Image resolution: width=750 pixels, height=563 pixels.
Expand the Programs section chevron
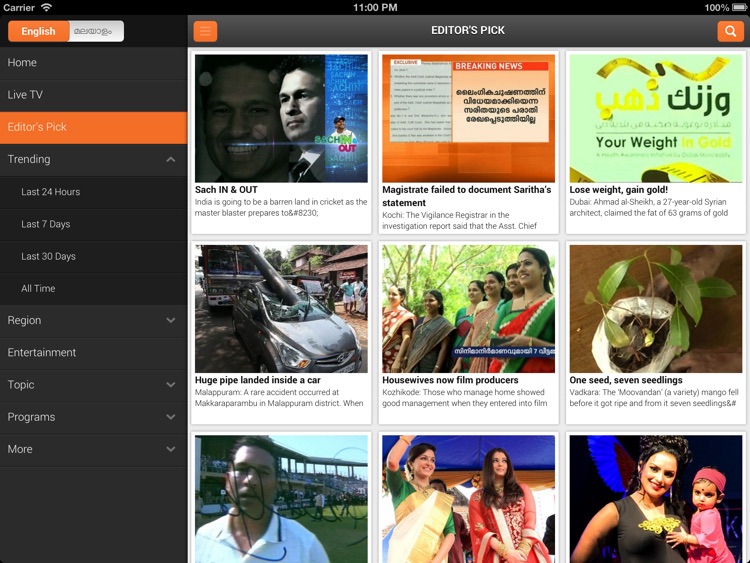click(171, 417)
